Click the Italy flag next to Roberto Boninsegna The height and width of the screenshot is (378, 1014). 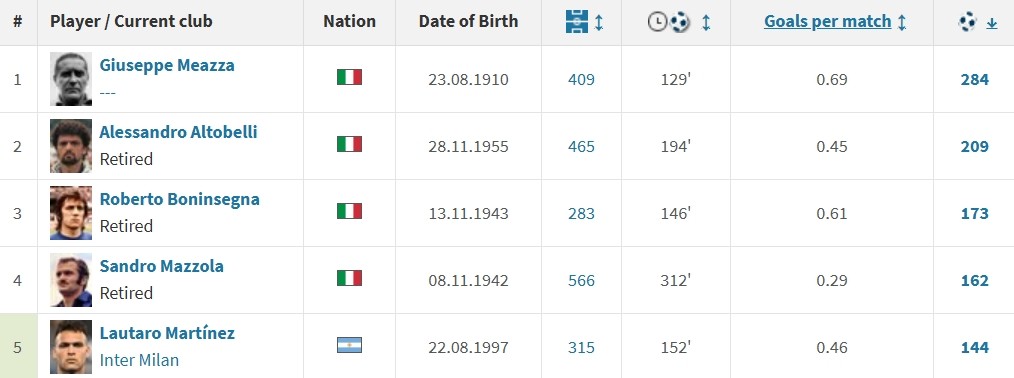pyautogui.click(x=349, y=211)
